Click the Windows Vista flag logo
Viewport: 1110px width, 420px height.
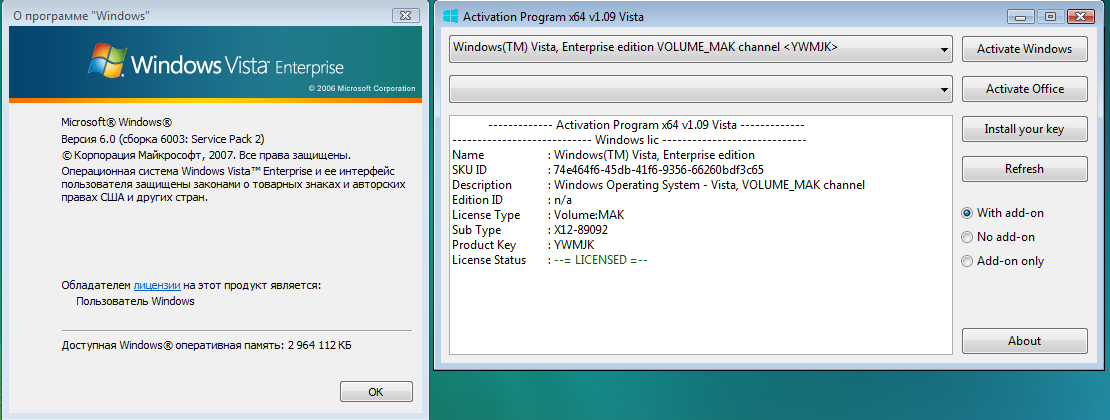click(106, 59)
